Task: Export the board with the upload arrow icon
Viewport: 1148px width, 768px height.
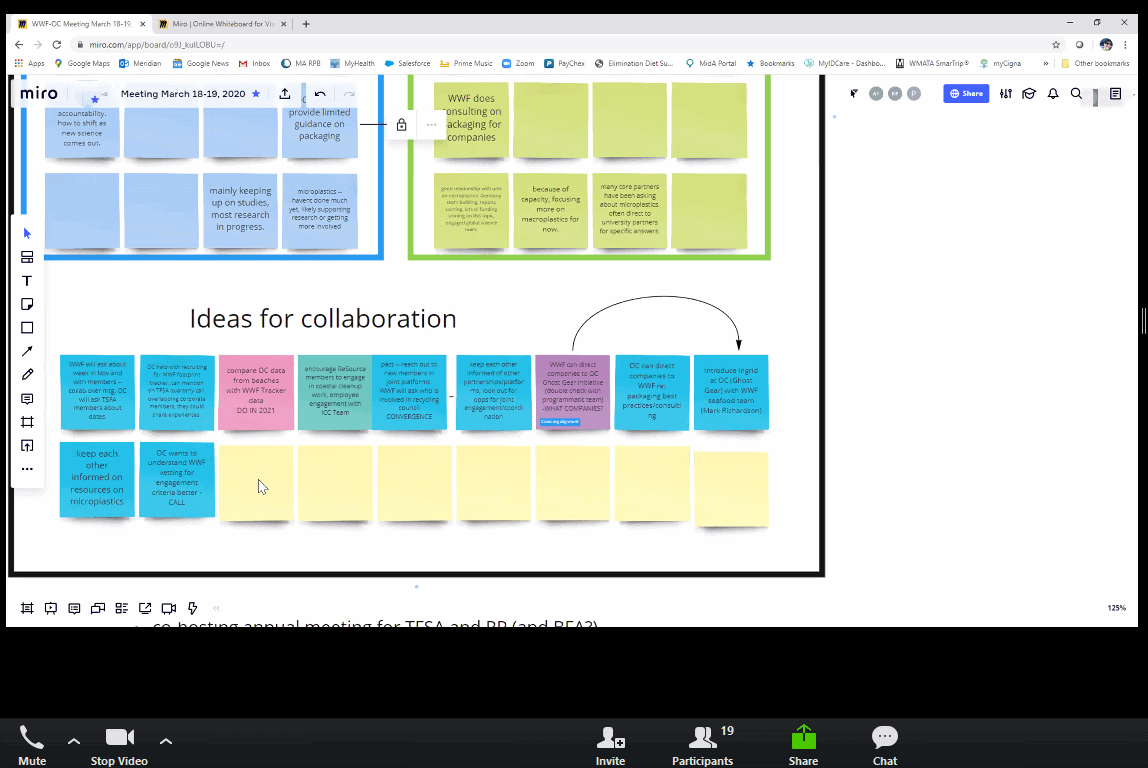Action: tap(285, 94)
